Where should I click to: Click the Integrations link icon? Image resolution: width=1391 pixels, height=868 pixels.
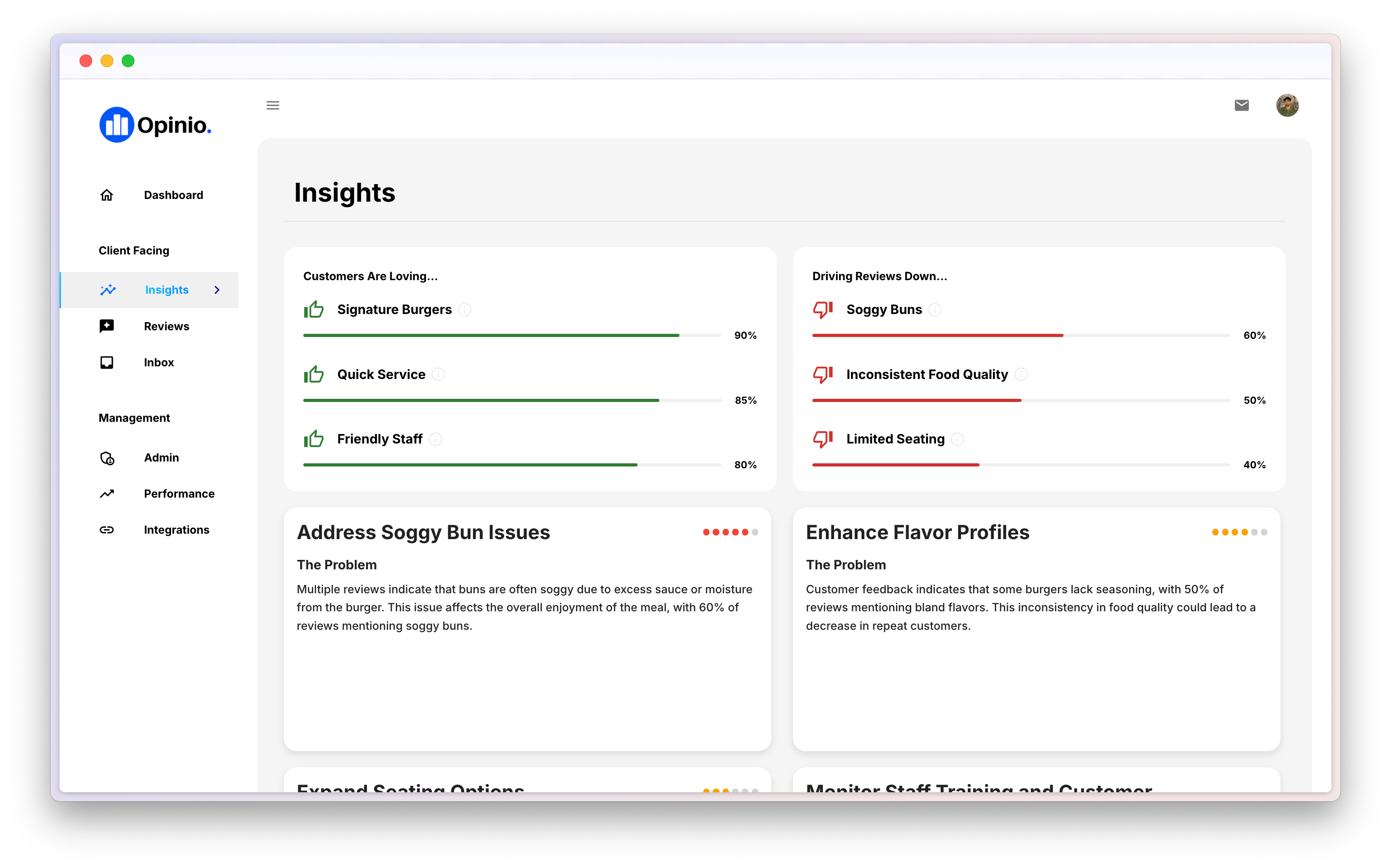(x=107, y=530)
